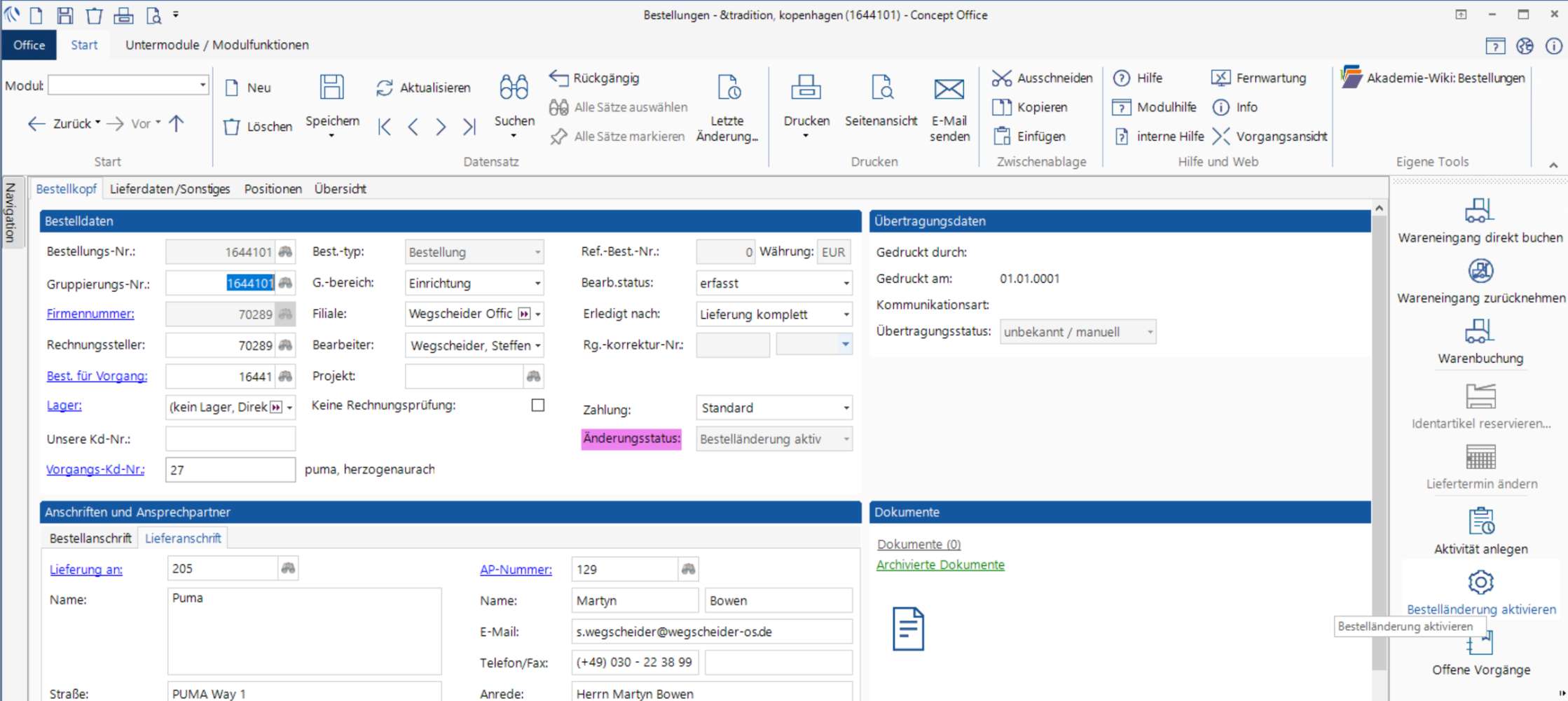Open Archivierte Dokumente link
1568x701 pixels.
click(x=940, y=564)
